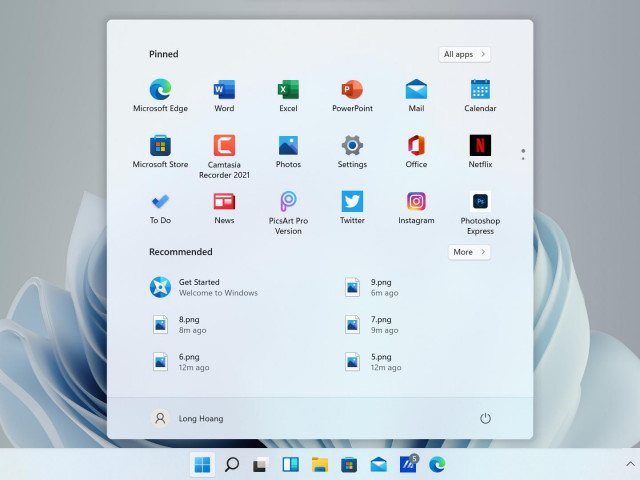Launch PowerPoint from pinned apps
The height and width of the screenshot is (480, 640).
(x=352, y=96)
